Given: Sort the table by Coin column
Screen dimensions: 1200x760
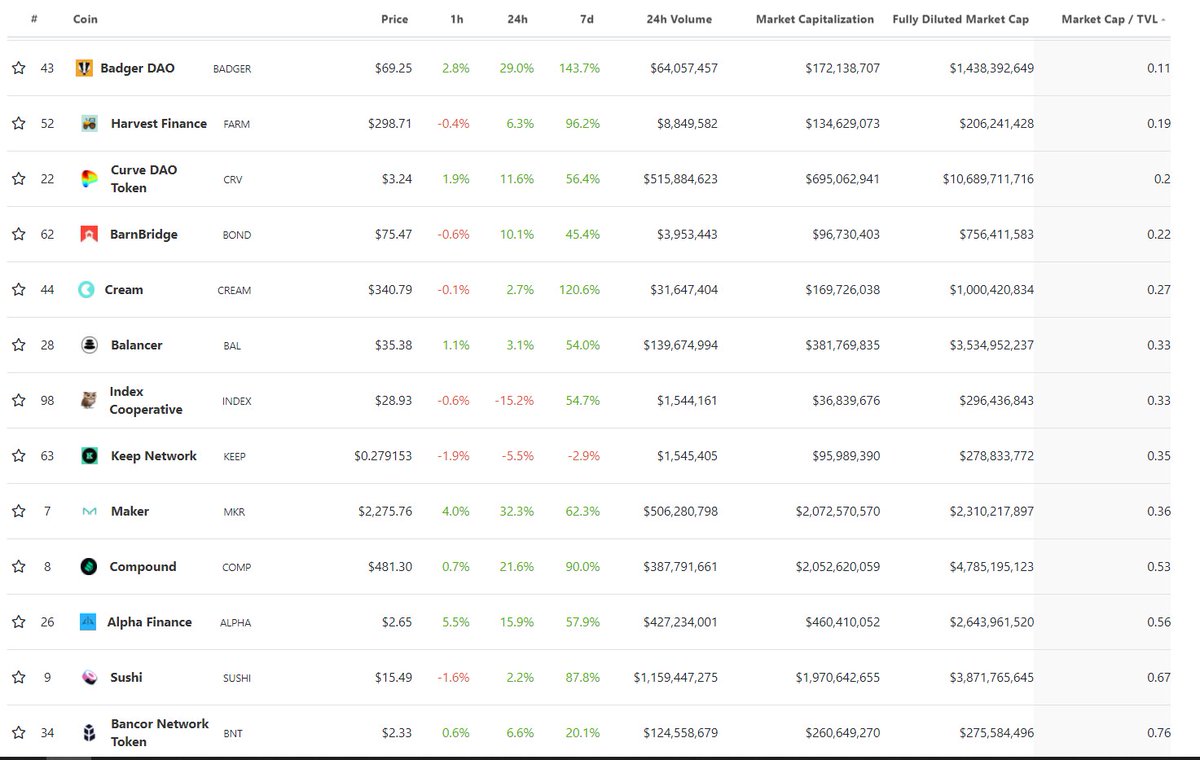Looking at the screenshot, I should click(85, 19).
